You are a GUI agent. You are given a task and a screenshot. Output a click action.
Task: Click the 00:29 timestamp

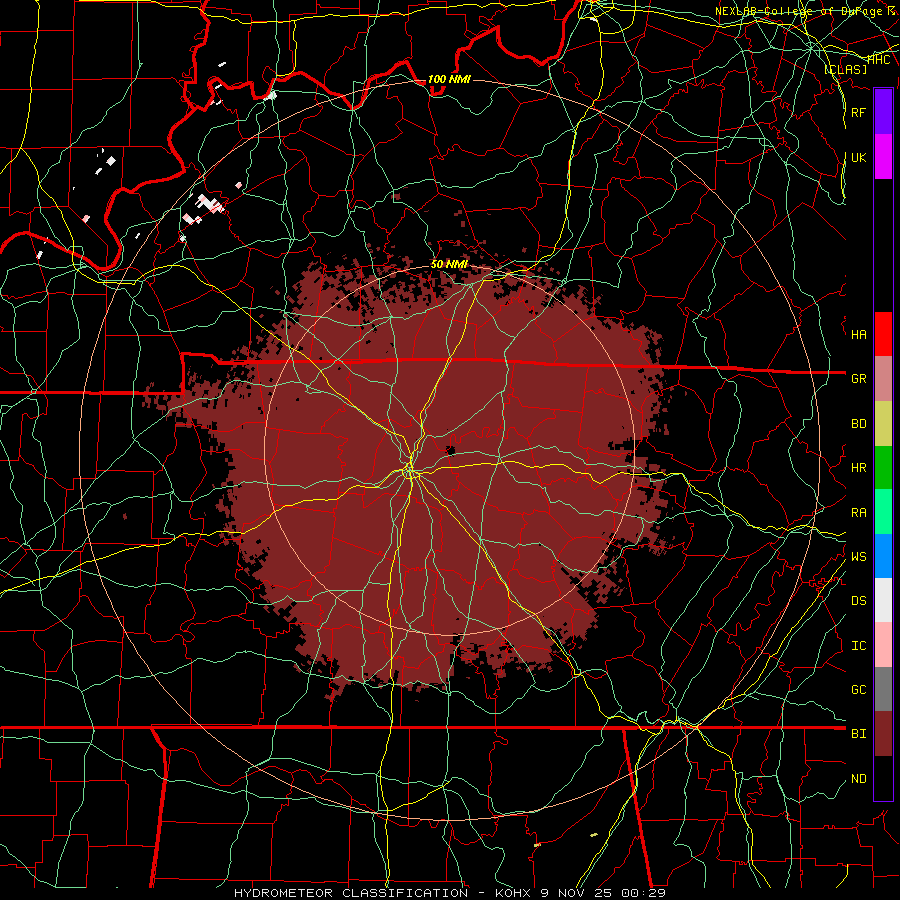click(x=646, y=893)
